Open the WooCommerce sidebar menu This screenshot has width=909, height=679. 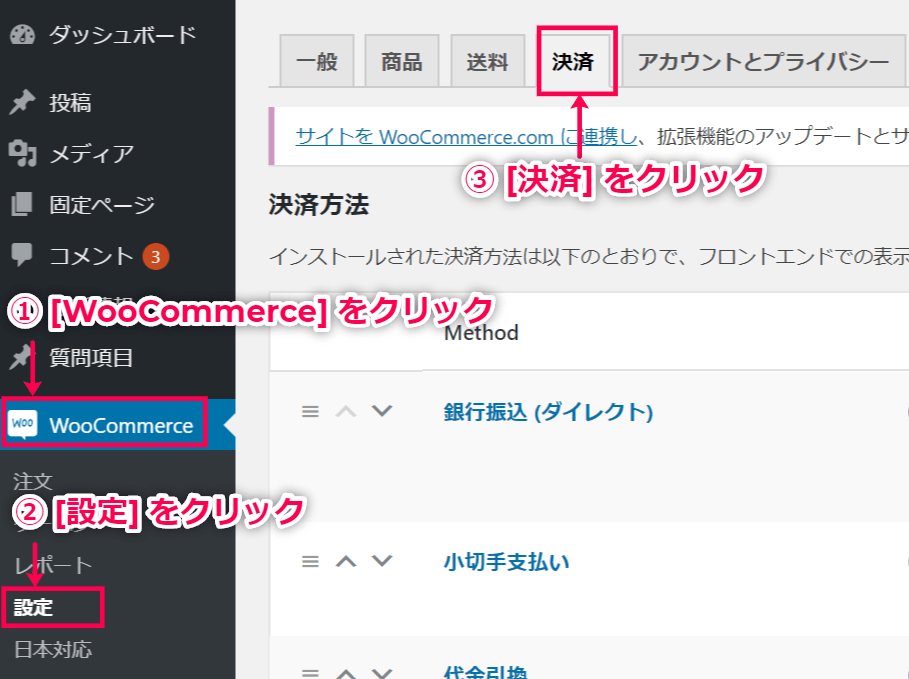click(118, 424)
